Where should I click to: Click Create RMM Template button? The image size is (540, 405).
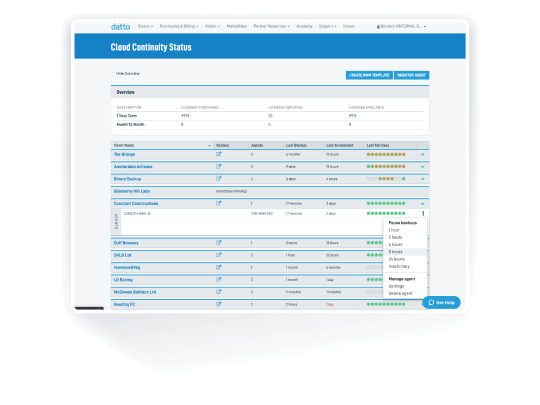369,75
